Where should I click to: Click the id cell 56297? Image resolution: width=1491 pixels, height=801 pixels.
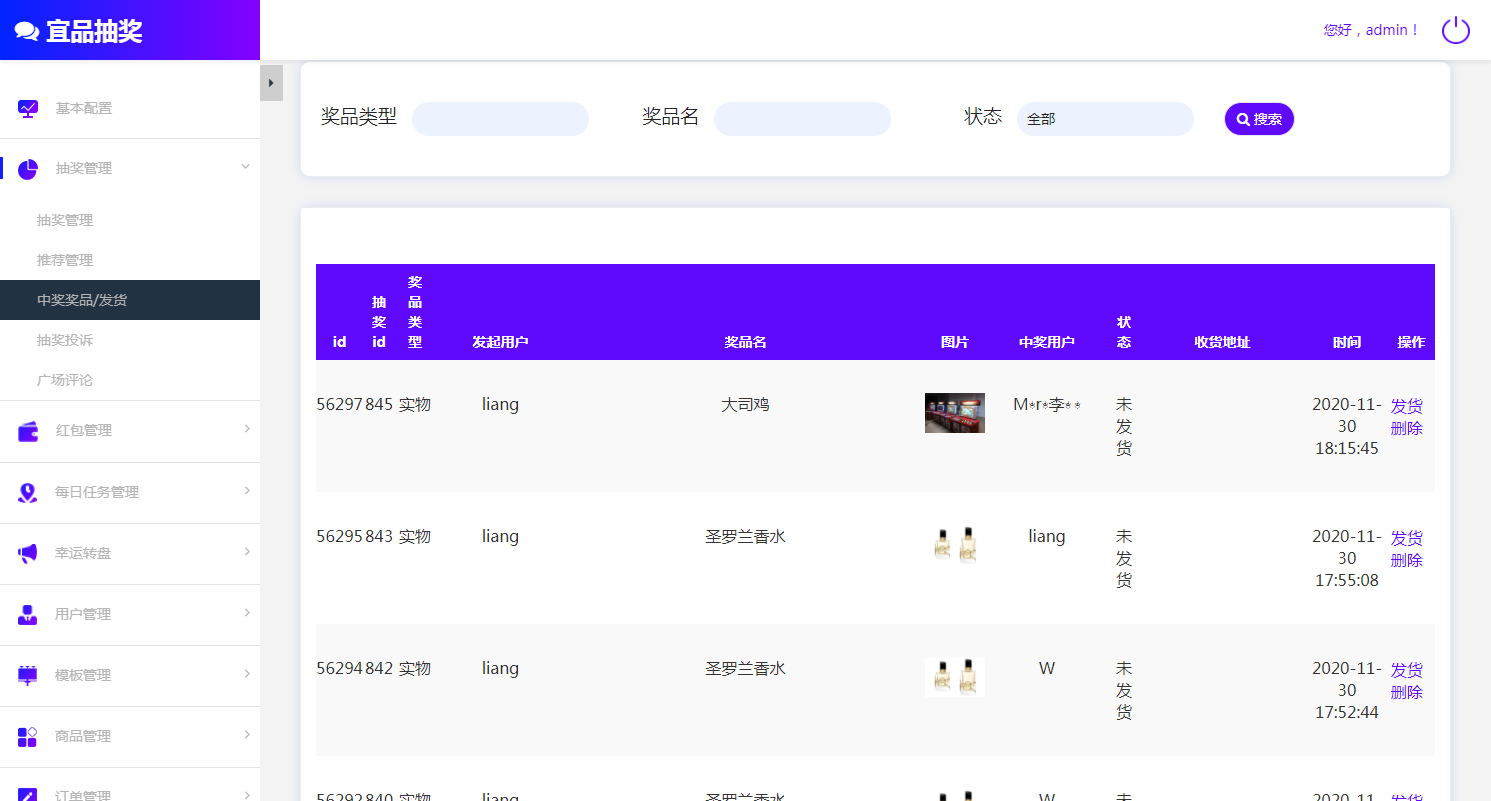coord(339,405)
